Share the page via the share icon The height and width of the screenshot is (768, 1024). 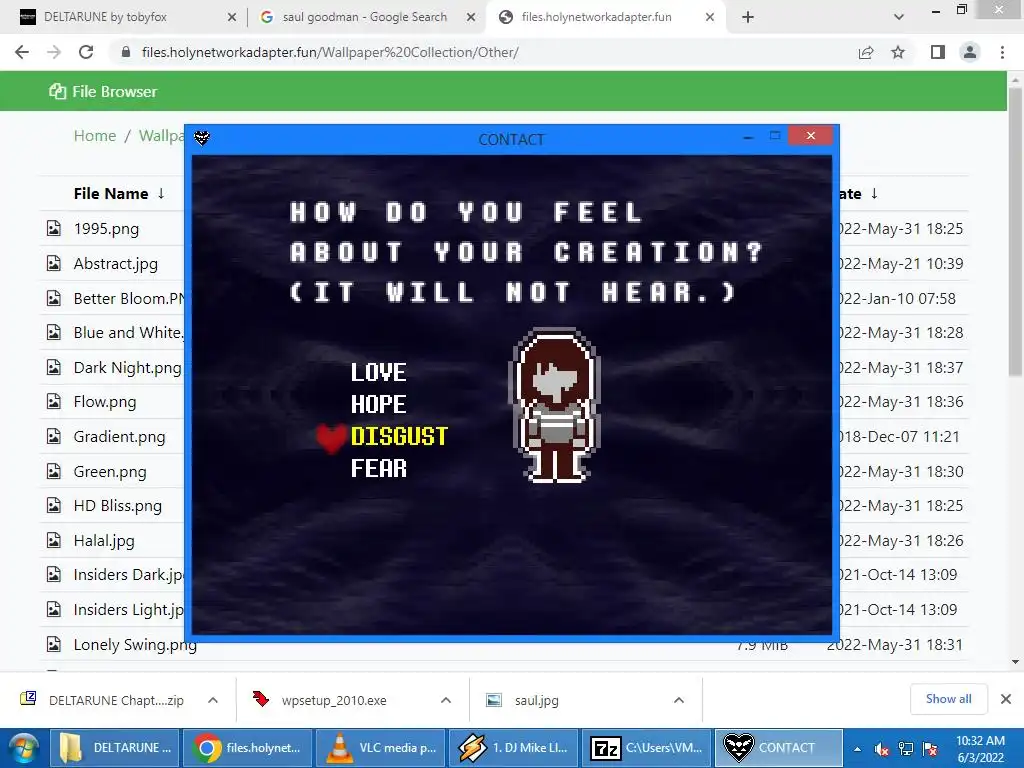tap(866, 52)
